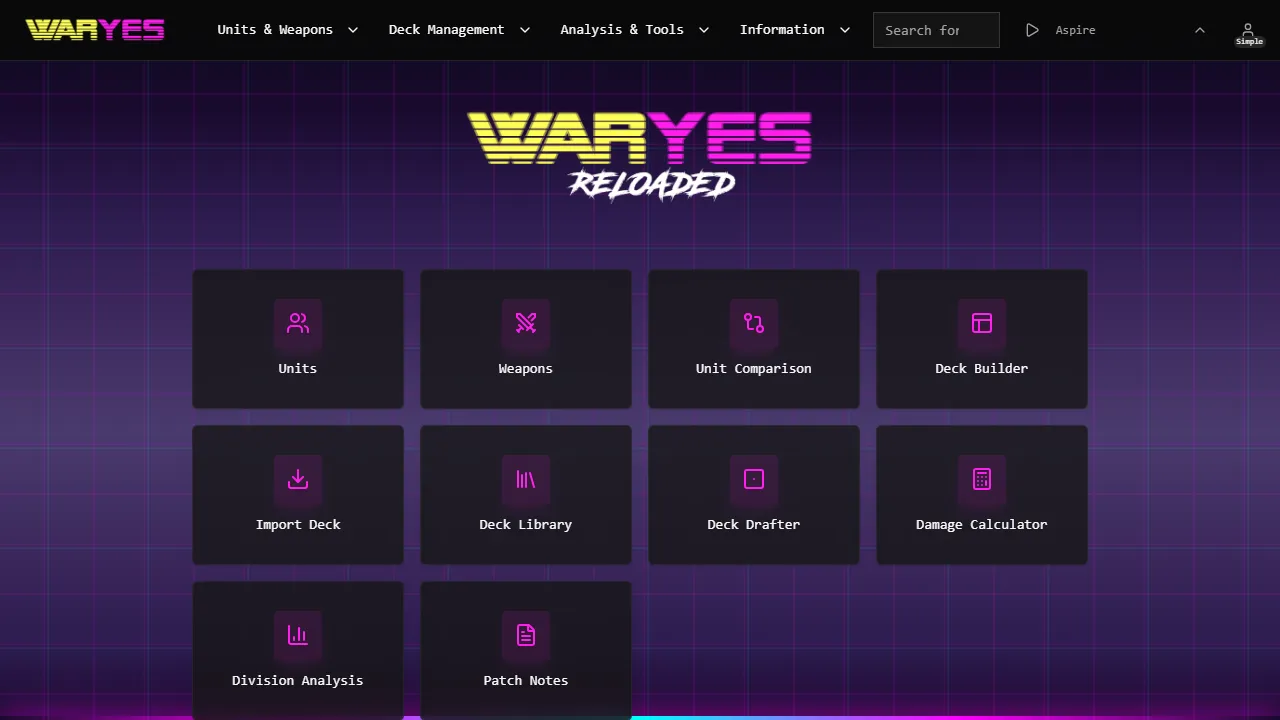Image resolution: width=1280 pixels, height=720 pixels.
Task: Click the Deck Drafter dice icon
Action: coord(754,479)
